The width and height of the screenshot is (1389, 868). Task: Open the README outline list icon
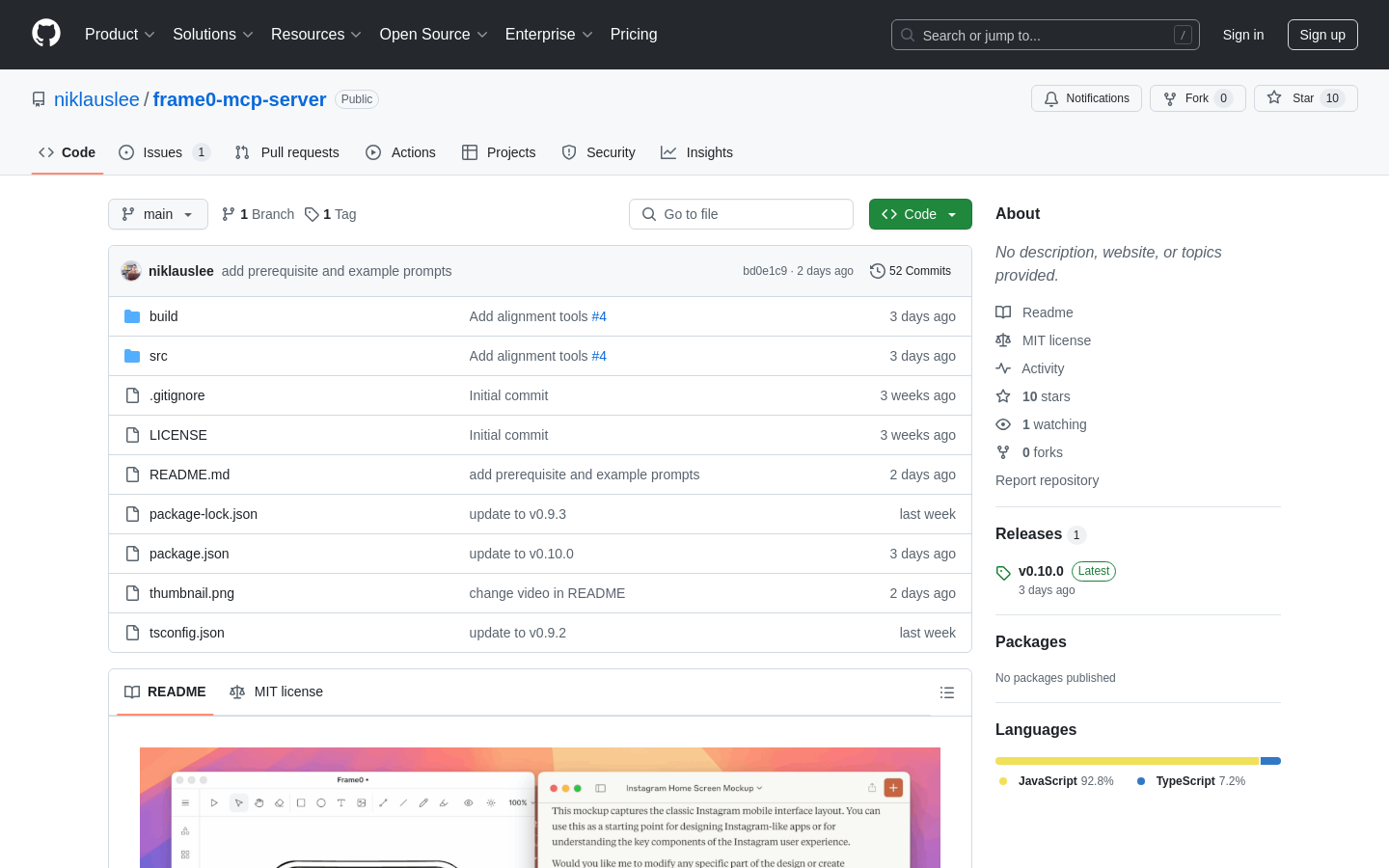click(x=947, y=692)
